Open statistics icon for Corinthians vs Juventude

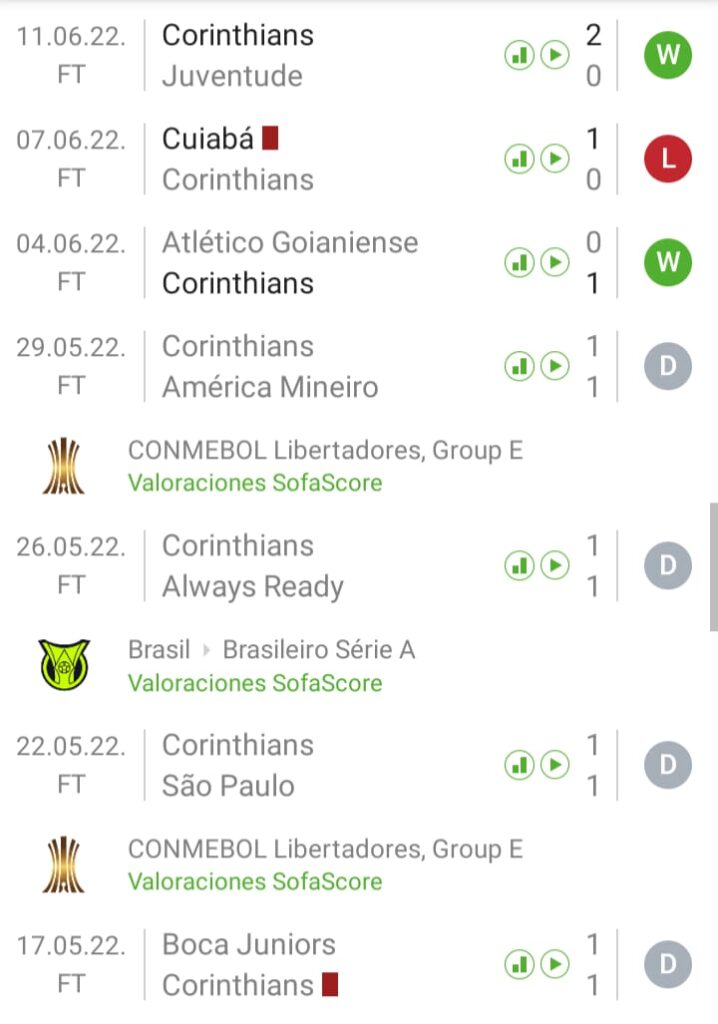pos(519,55)
